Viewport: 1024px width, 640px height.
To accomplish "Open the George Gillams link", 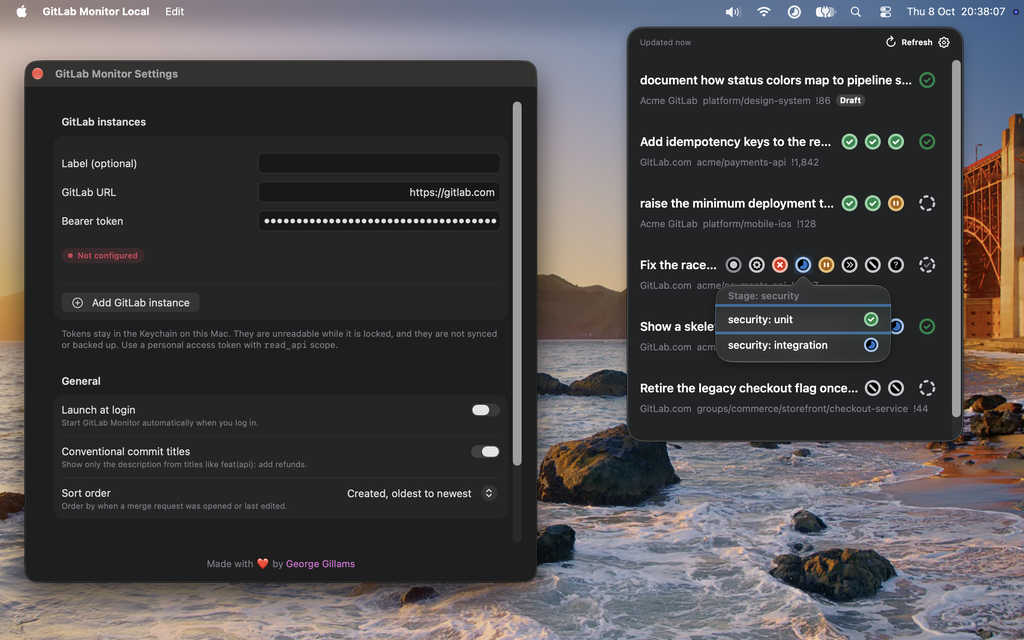I will (320, 564).
